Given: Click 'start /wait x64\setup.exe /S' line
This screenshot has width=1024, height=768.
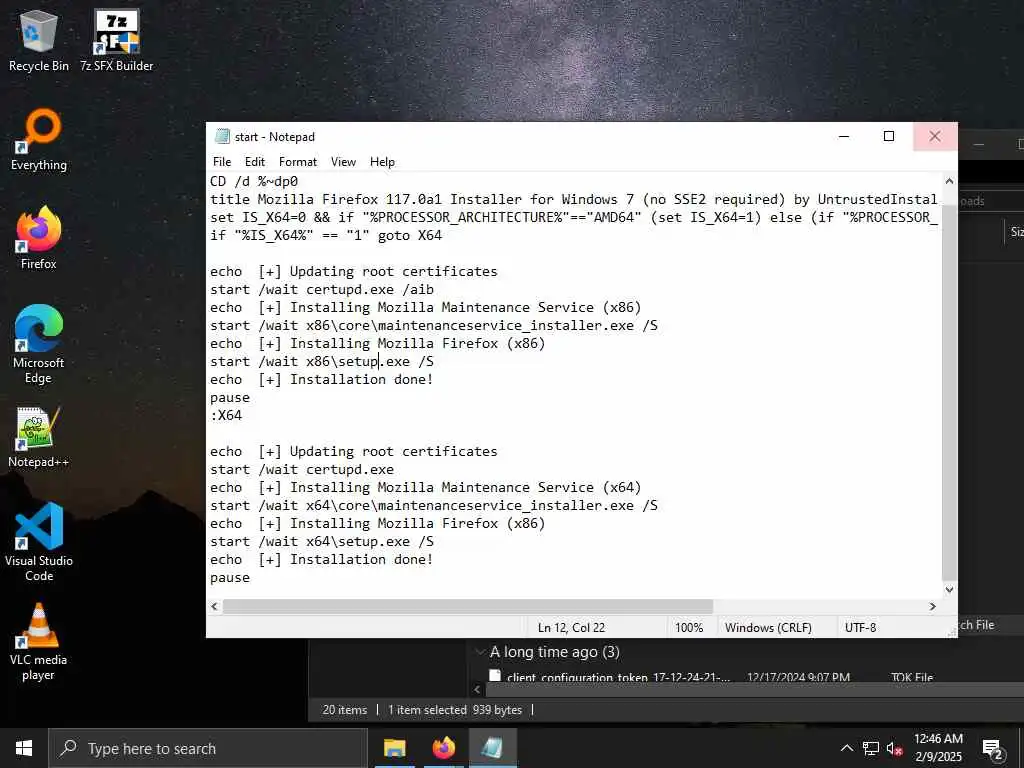Looking at the screenshot, I should (321, 541).
